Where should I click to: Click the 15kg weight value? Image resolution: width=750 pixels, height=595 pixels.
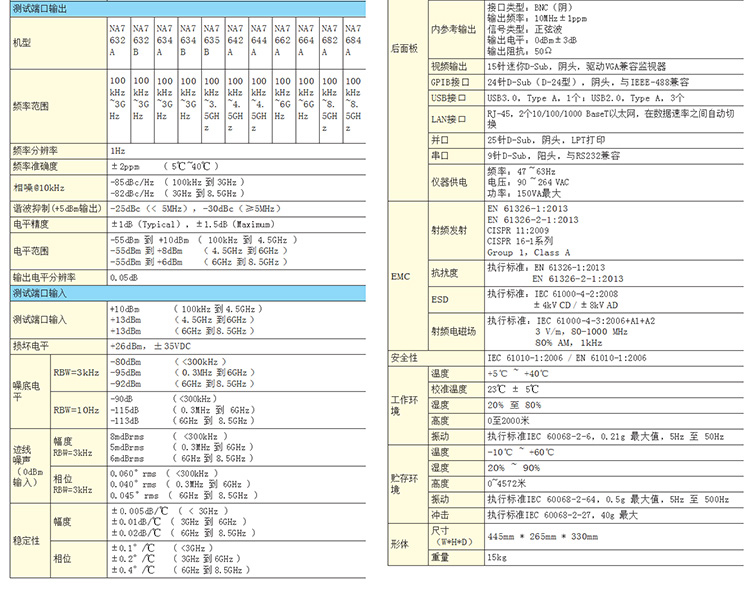tap(497, 556)
